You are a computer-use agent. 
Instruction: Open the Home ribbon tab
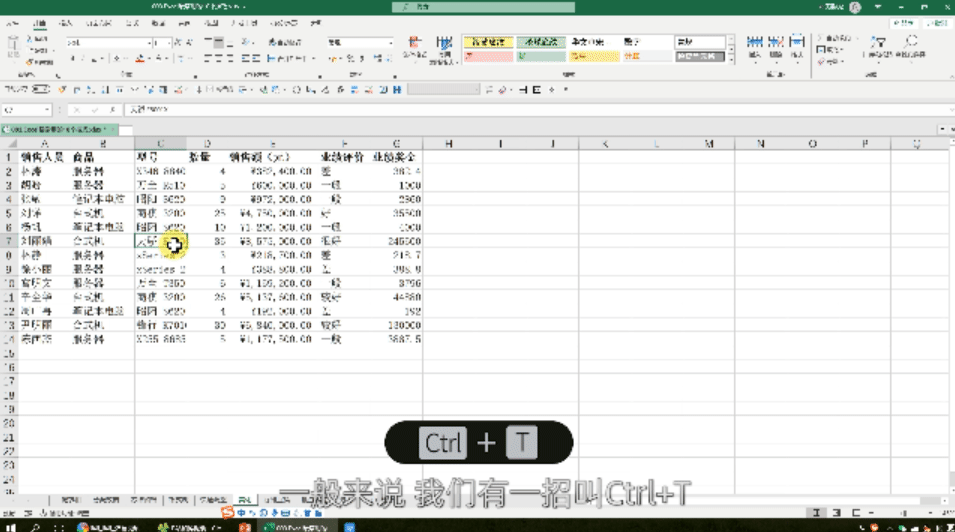[38, 21]
